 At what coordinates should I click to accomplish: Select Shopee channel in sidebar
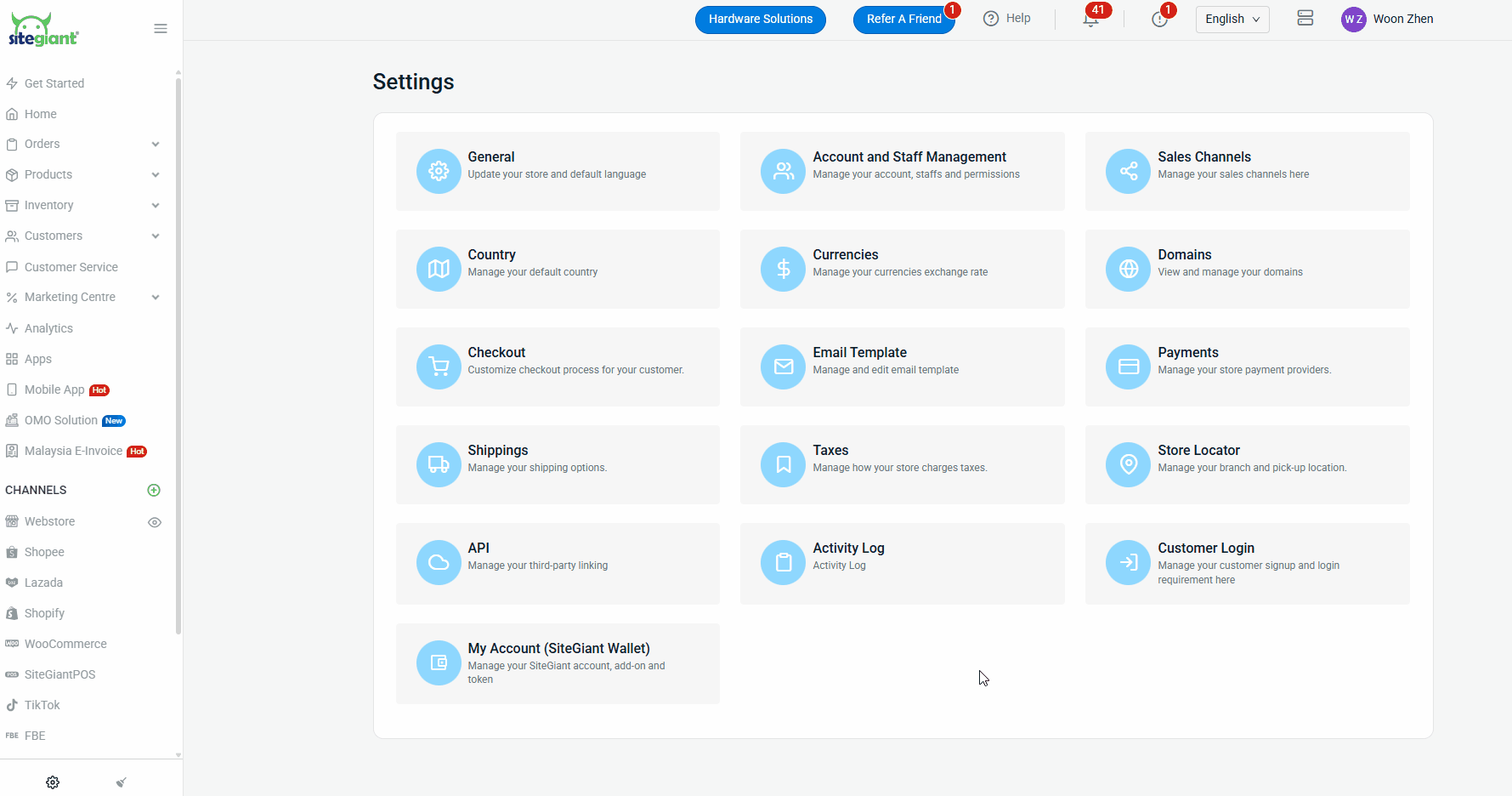(44, 552)
